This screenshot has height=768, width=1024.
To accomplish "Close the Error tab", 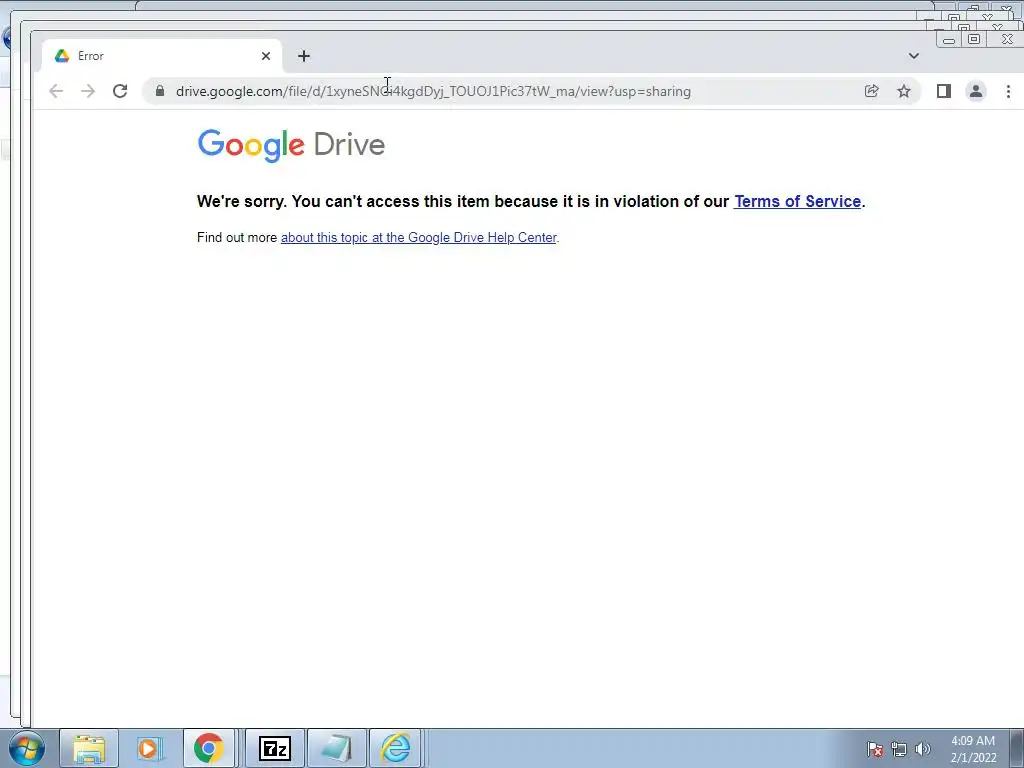I will (266, 56).
